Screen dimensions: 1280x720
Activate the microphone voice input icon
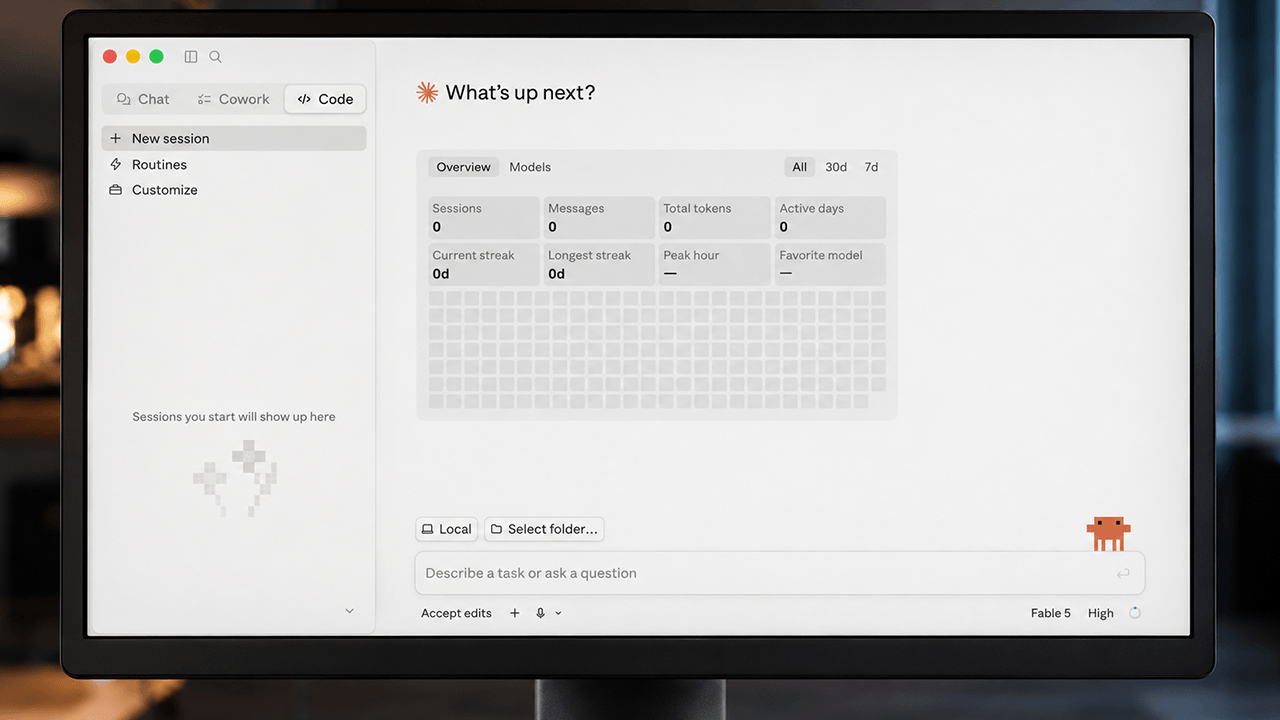[x=540, y=613]
